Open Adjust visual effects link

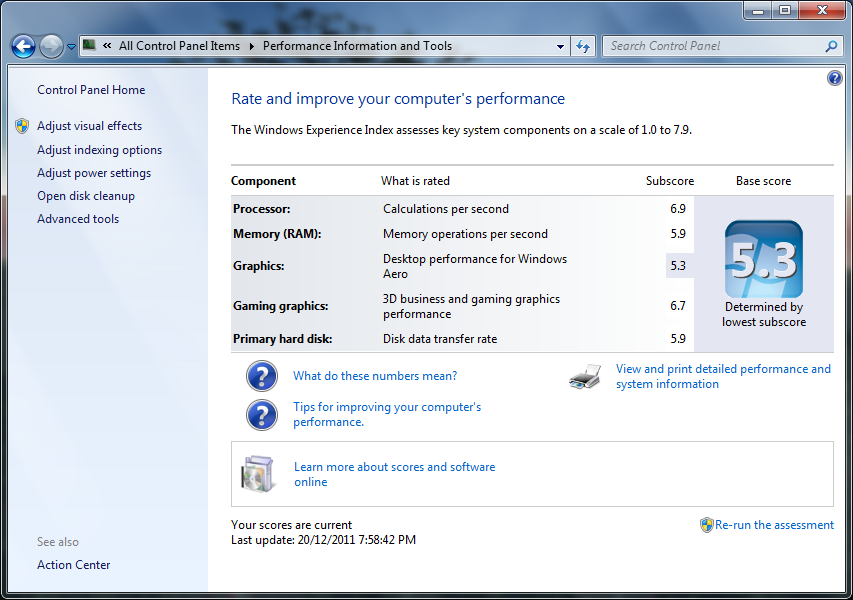click(89, 126)
